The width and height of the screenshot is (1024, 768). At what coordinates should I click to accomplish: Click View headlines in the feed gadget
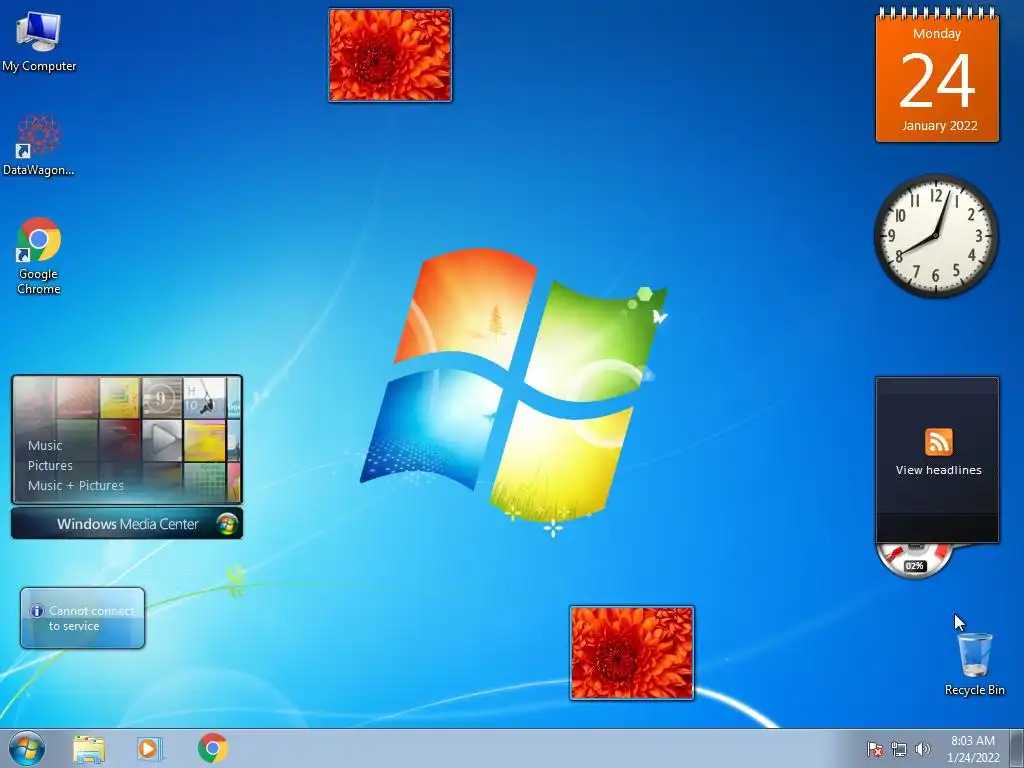(938, 470)
